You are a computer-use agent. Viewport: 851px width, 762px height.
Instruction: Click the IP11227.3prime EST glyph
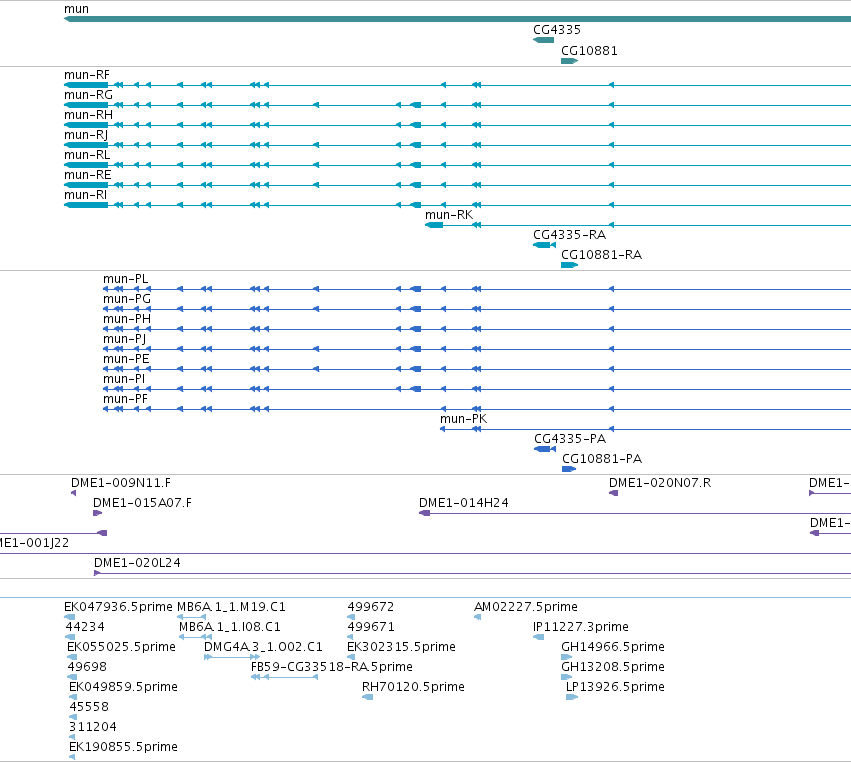tap(538, 637)
